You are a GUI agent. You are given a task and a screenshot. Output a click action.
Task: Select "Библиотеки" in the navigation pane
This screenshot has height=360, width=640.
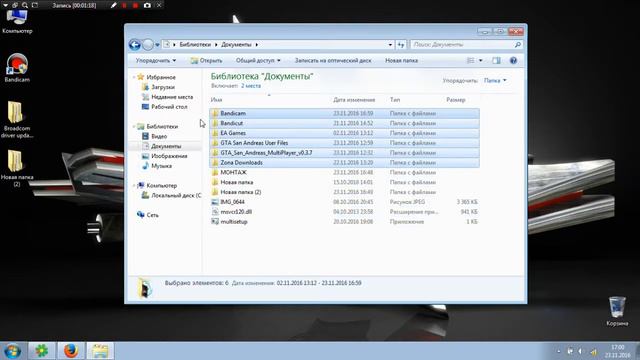162,127
